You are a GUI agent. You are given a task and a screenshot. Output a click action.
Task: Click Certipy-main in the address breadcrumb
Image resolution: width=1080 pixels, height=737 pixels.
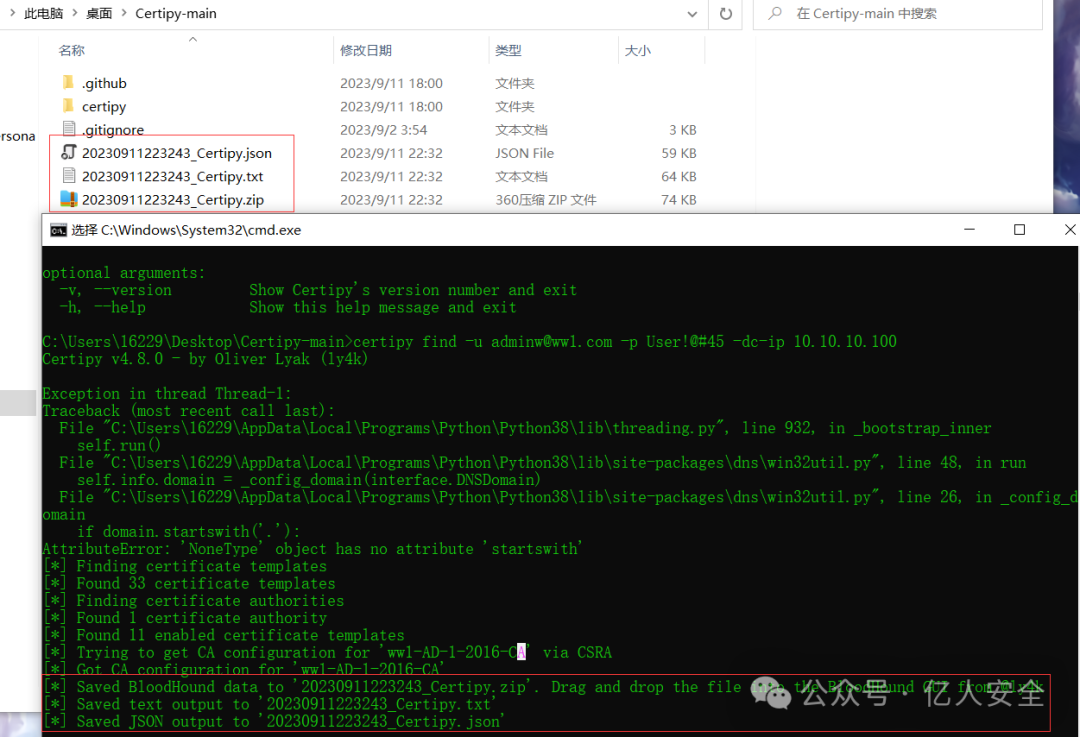pyautogui.click(x=176, y=13)
